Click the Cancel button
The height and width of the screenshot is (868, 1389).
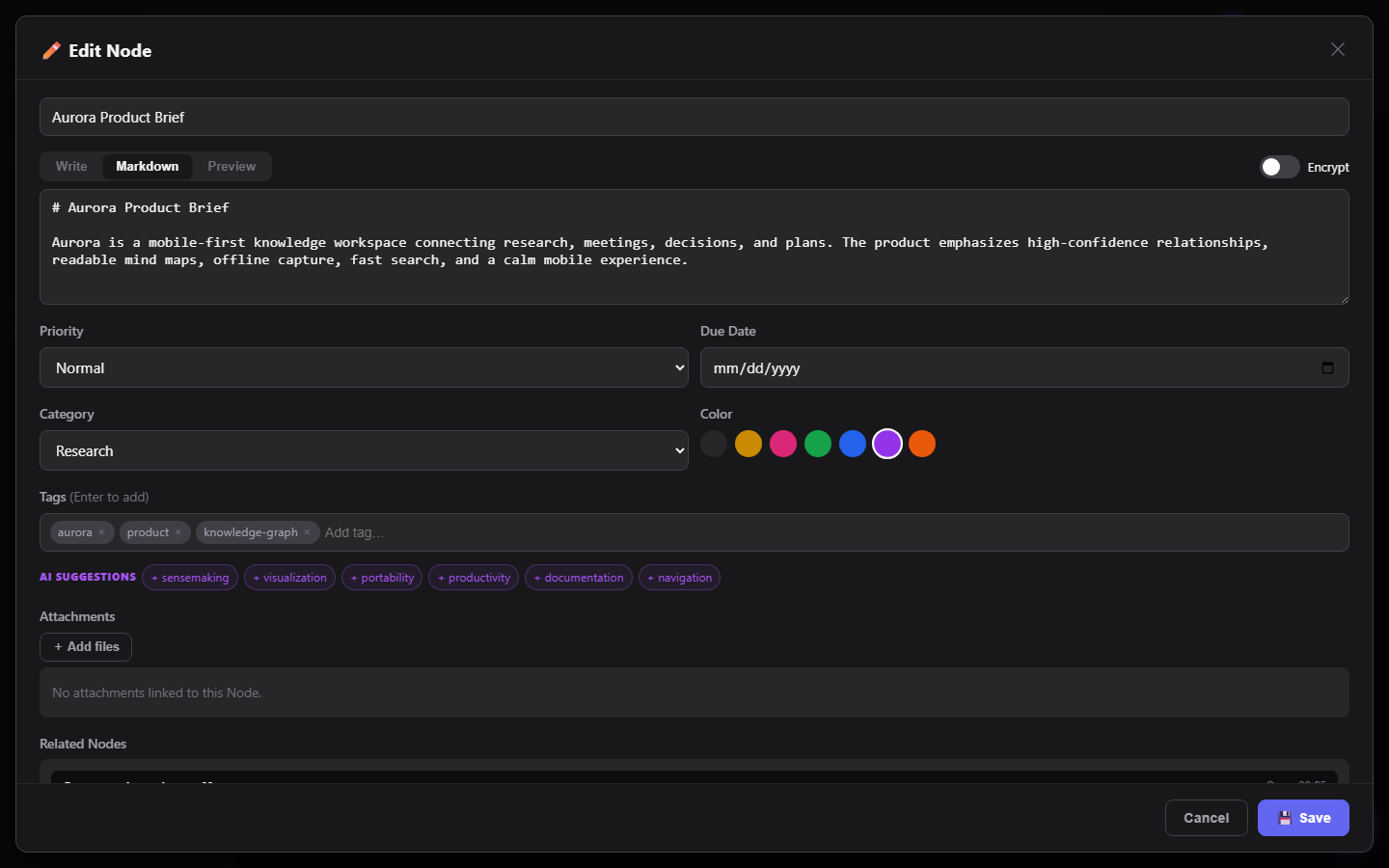coord(1207,818)
